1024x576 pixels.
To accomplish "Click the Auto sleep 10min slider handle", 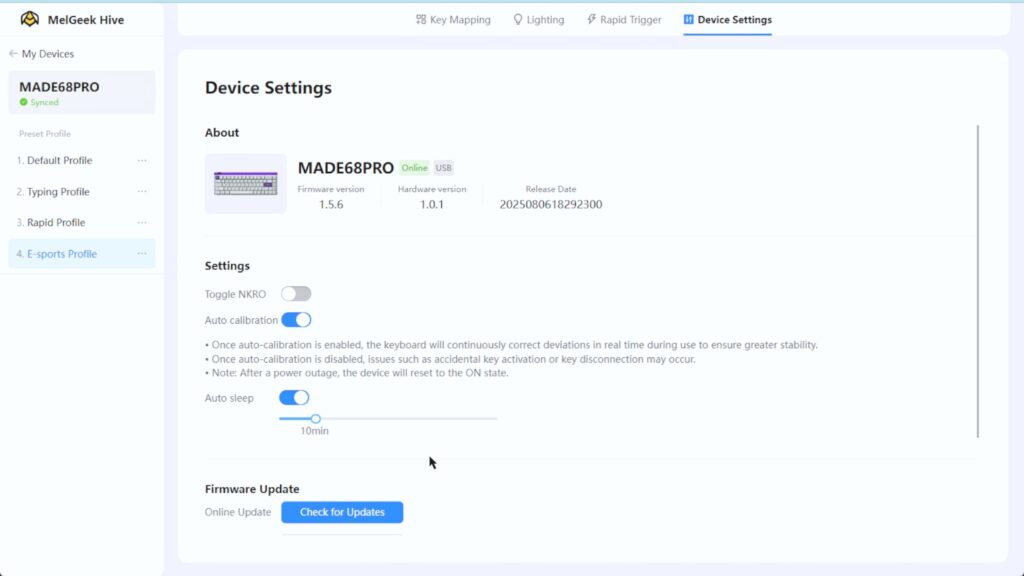I will (x=316, y=419).
